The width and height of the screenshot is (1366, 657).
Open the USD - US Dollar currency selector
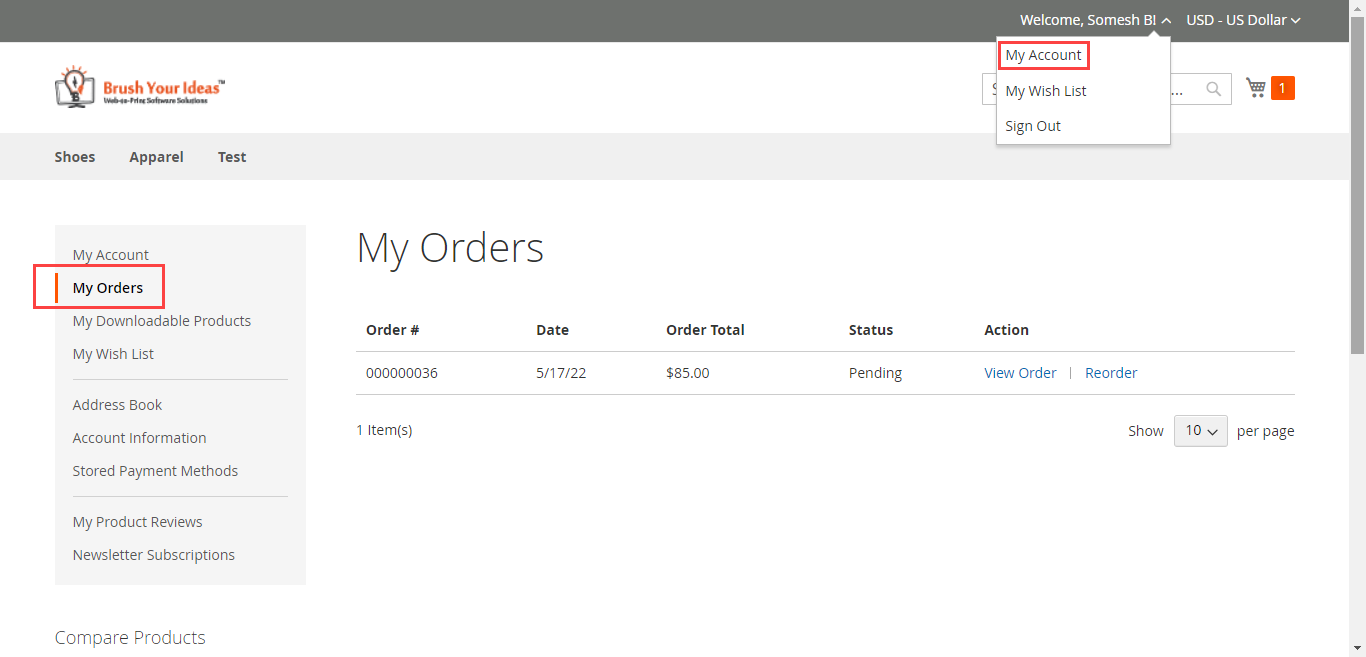point(1242,19)
